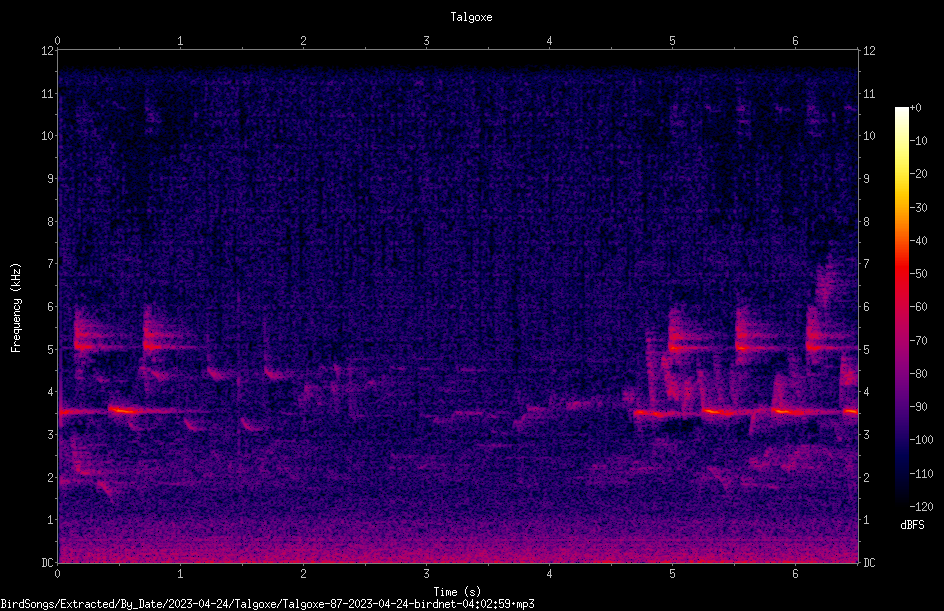Click the 3 second mark on top time axis
Screen dimensions: 944x611
point(426,41)
